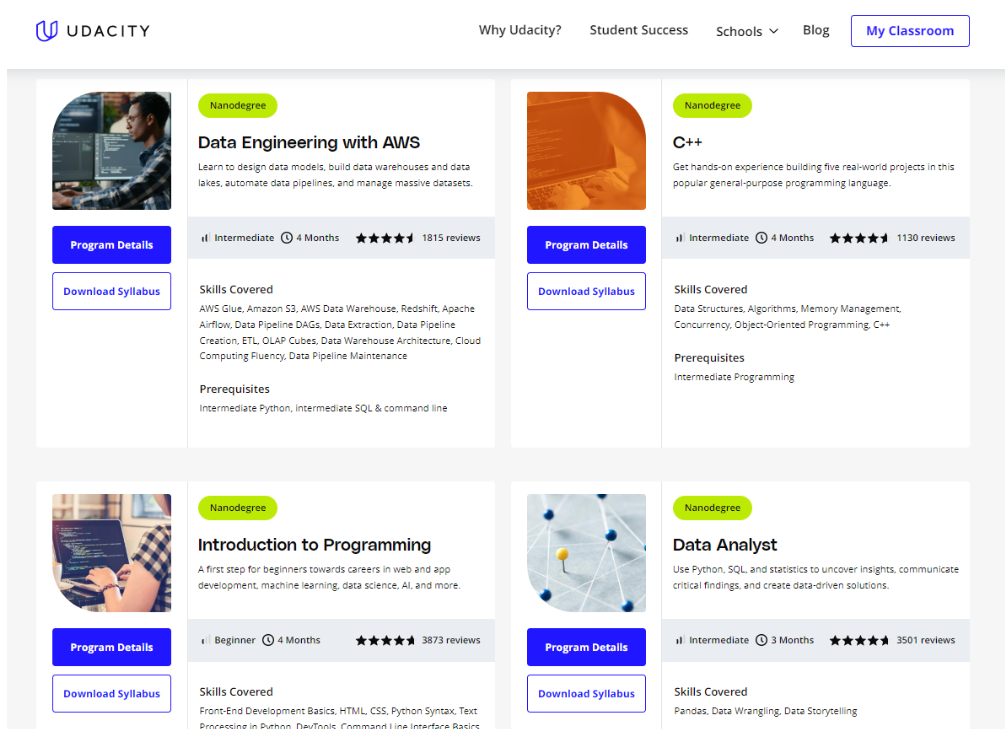This screenshot has height=744, width=1008.
Task: Click the clock icon on C++ card
Action: 761,238
